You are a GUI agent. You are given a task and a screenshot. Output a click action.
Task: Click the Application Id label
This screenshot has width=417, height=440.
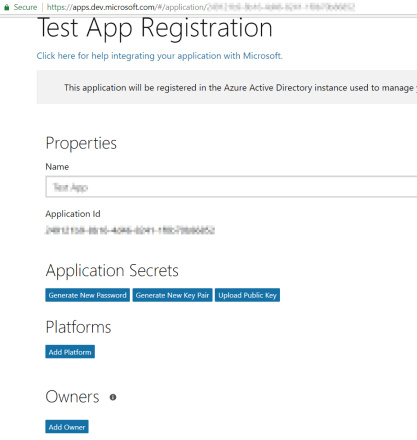[x=73, y=214]
